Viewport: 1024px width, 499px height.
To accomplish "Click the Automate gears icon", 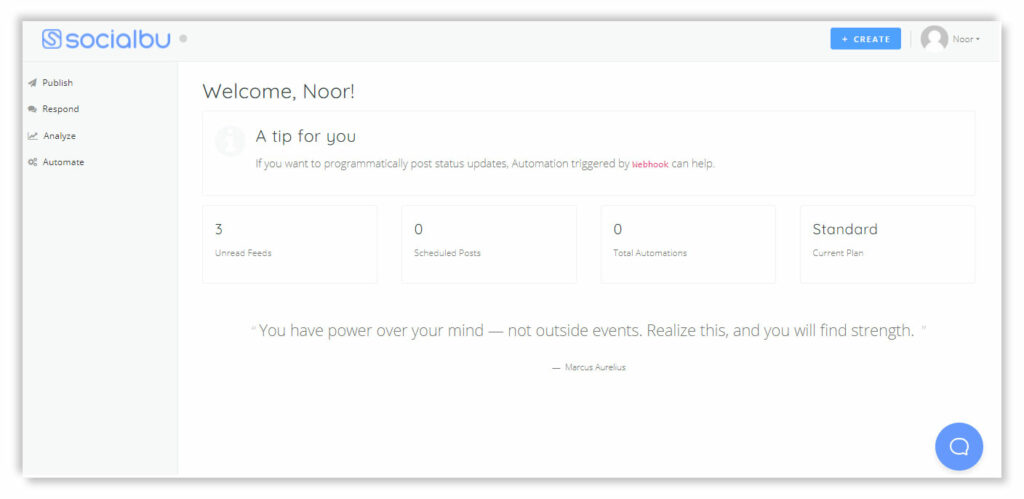I will pyautogui.click(x=33, y=162).
